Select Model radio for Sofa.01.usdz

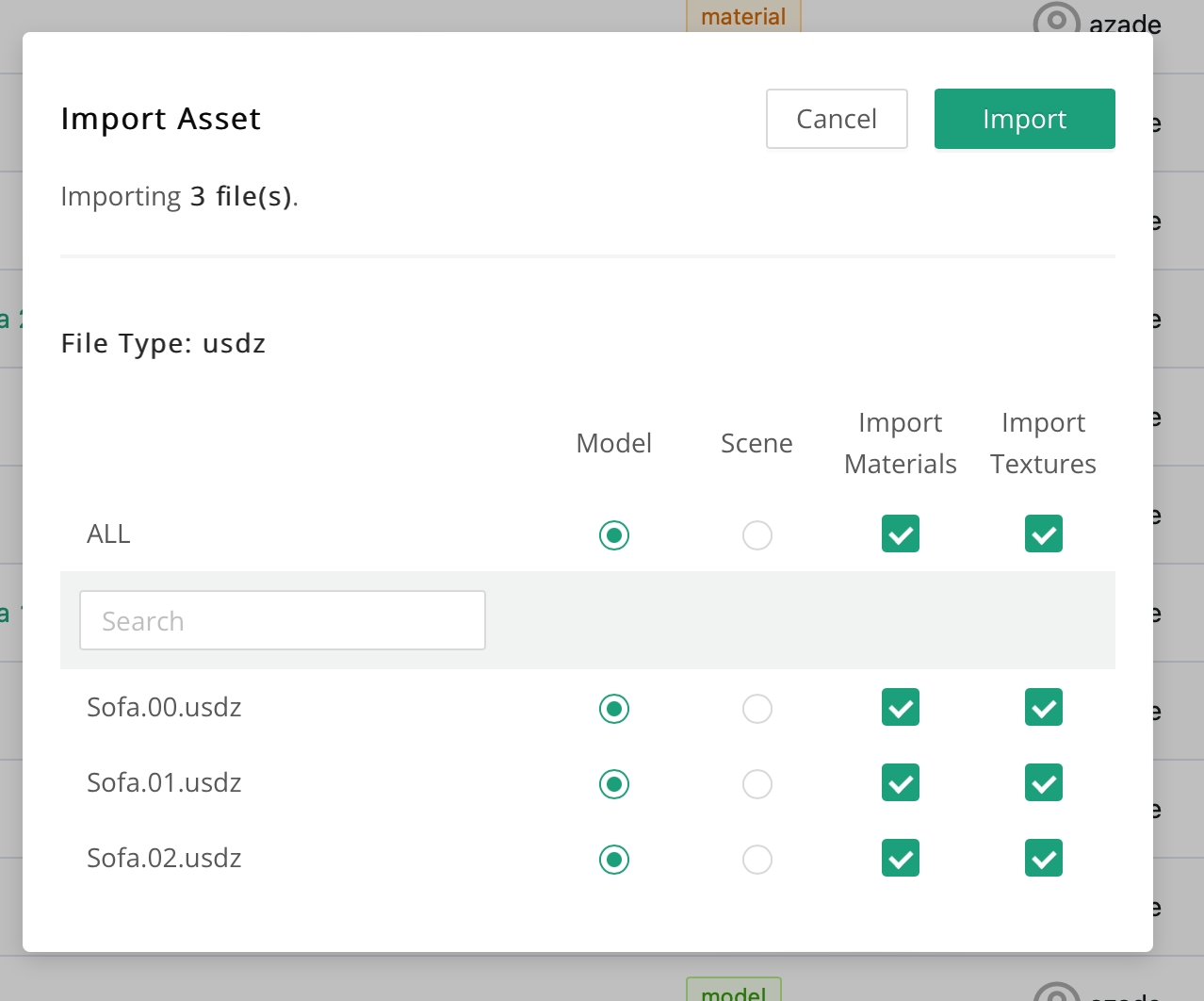tap(614, 784)
